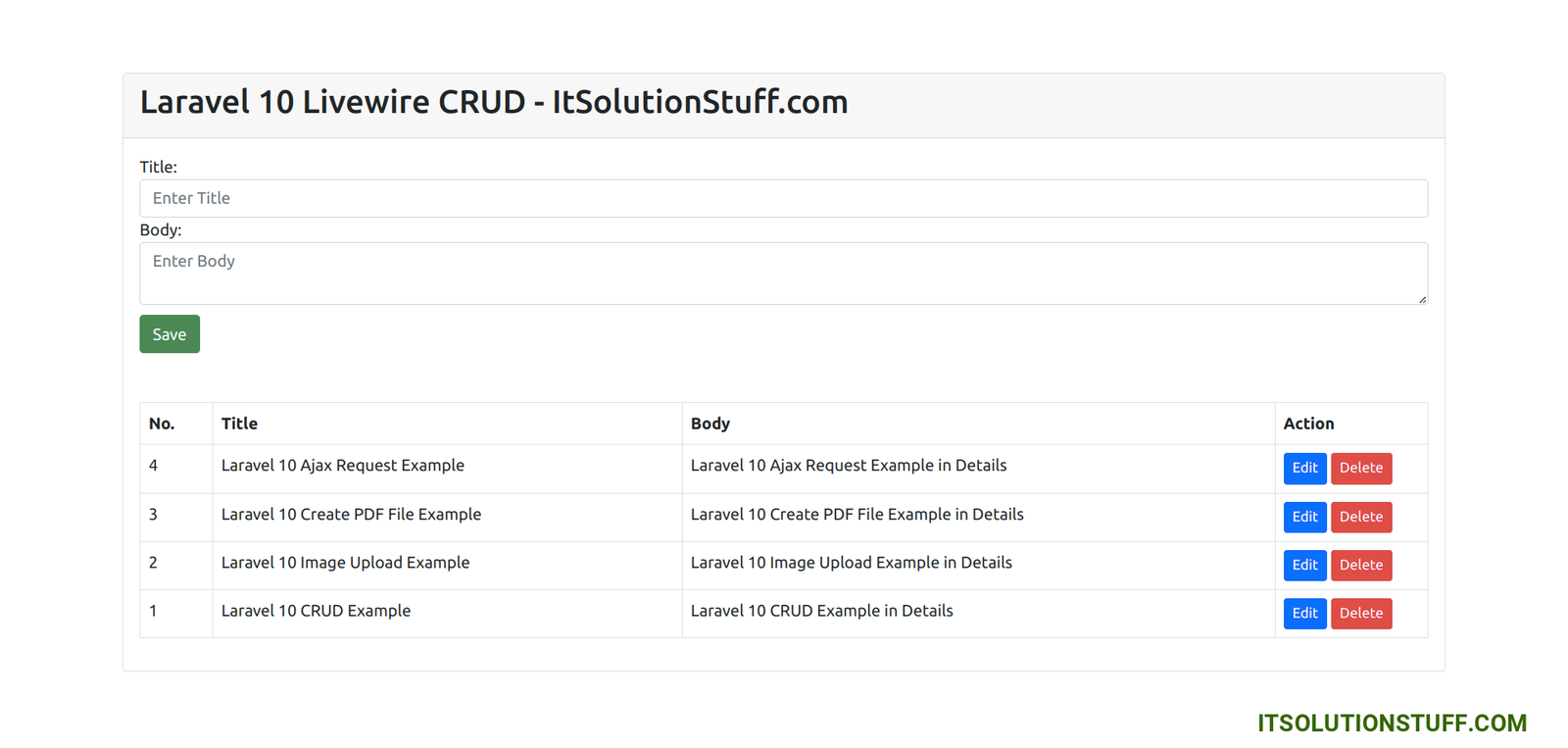Click the Title: label above the input
This screenshot has height=748, width=1568.
158,168
